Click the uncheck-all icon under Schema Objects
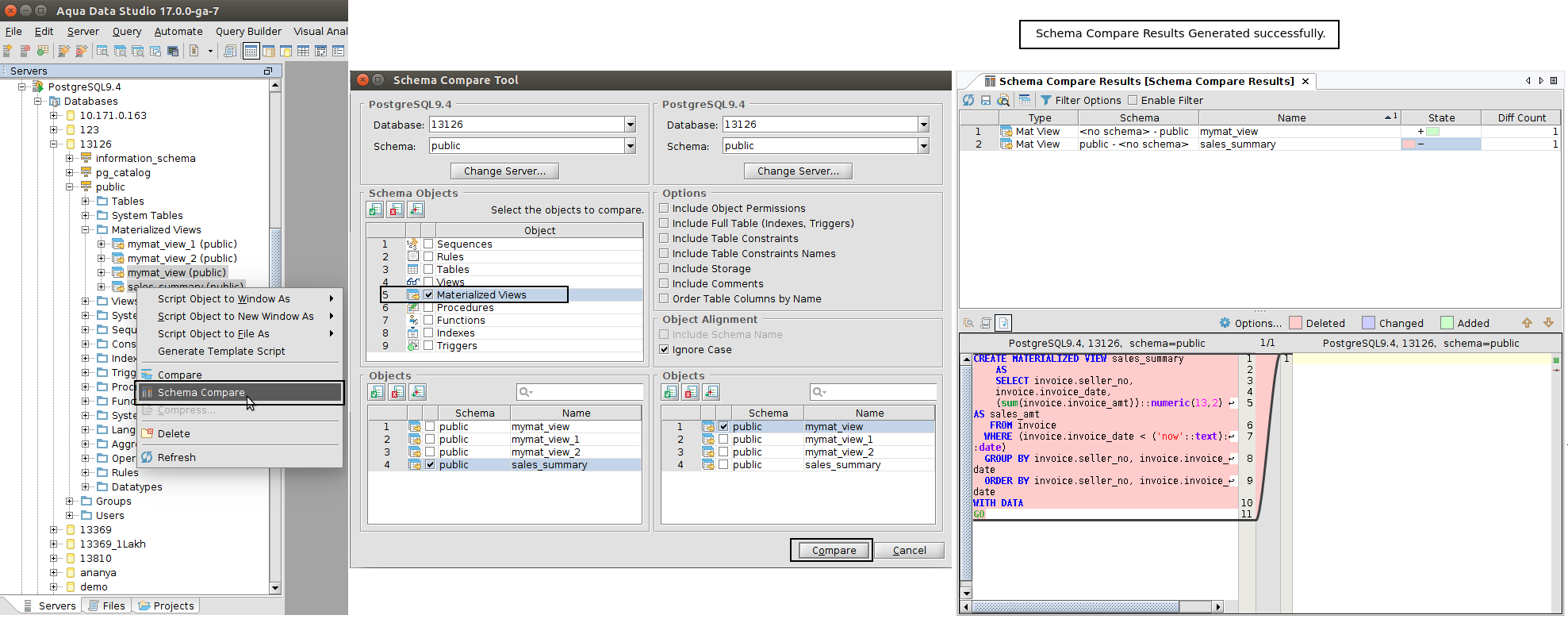This screenshot has height=619, width=1568. (396, 210)
